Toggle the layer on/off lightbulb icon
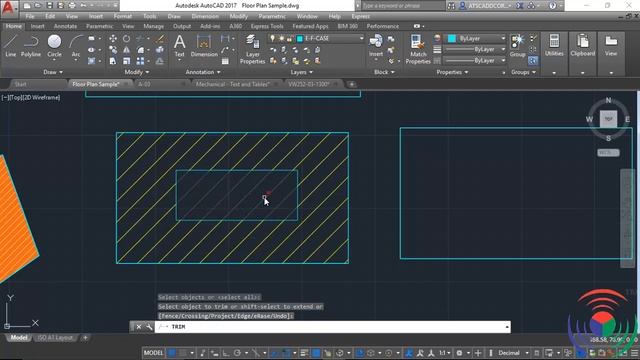Viewport: 640px width, 360px height. tap(272, 38)
